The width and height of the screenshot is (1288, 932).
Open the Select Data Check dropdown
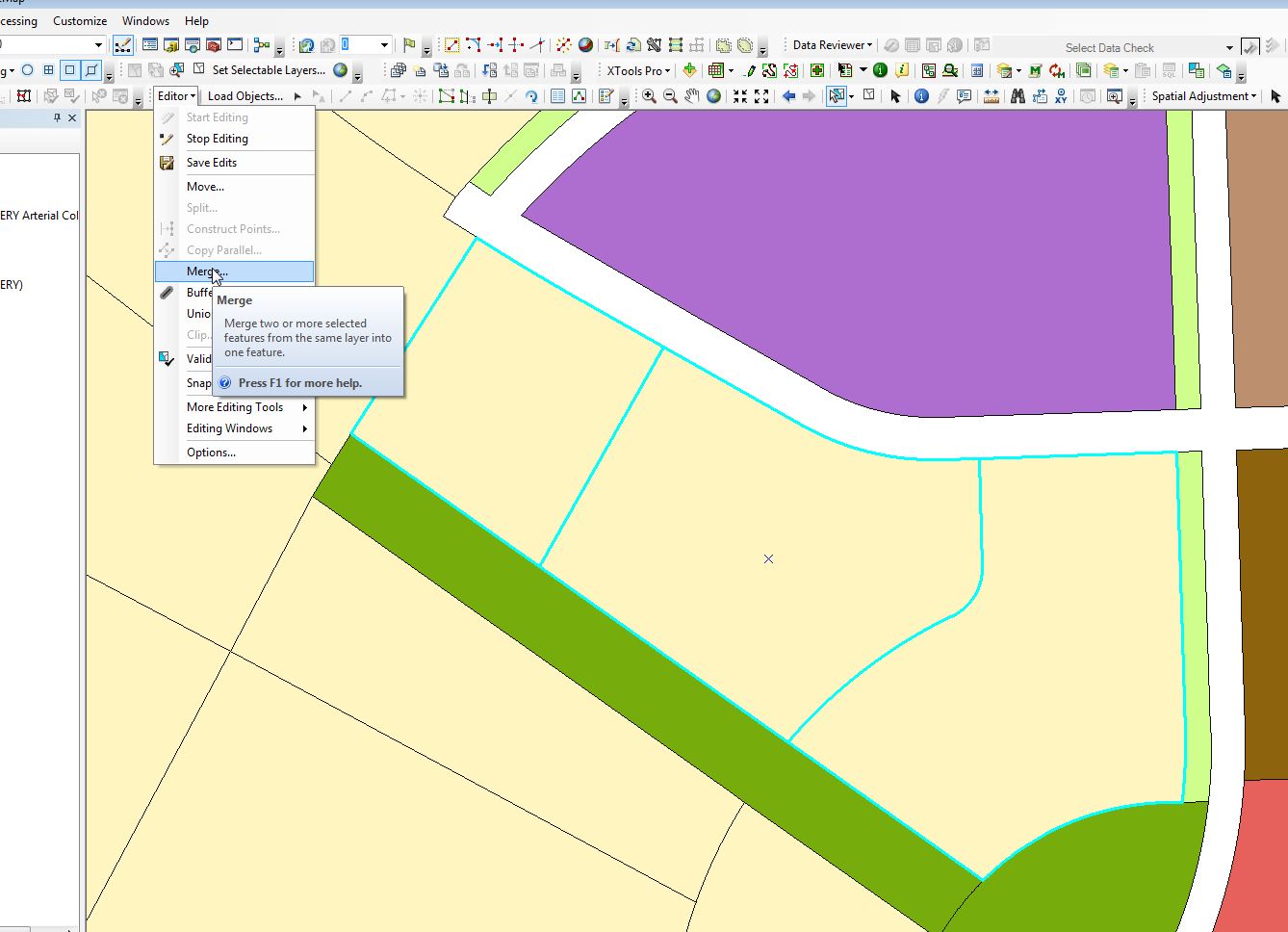[1228, 47]
